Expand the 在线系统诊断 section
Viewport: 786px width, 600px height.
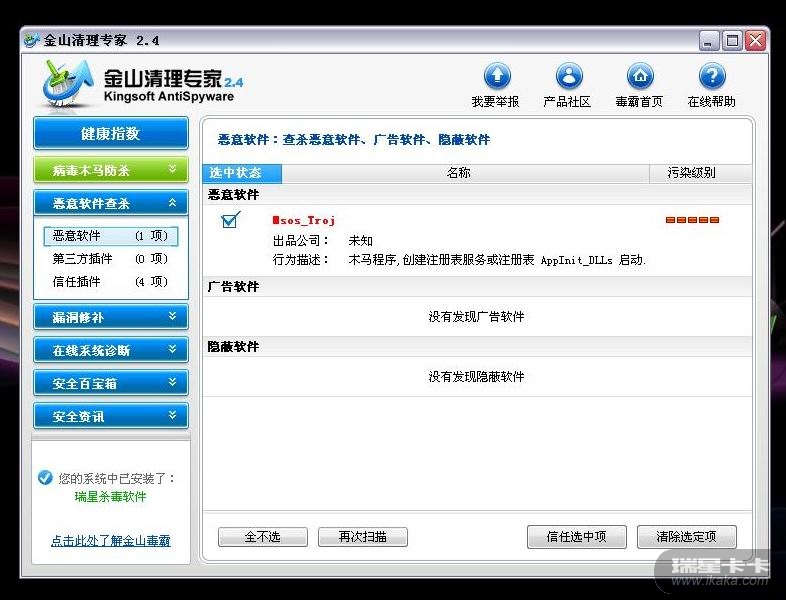[x=111, y=350]
